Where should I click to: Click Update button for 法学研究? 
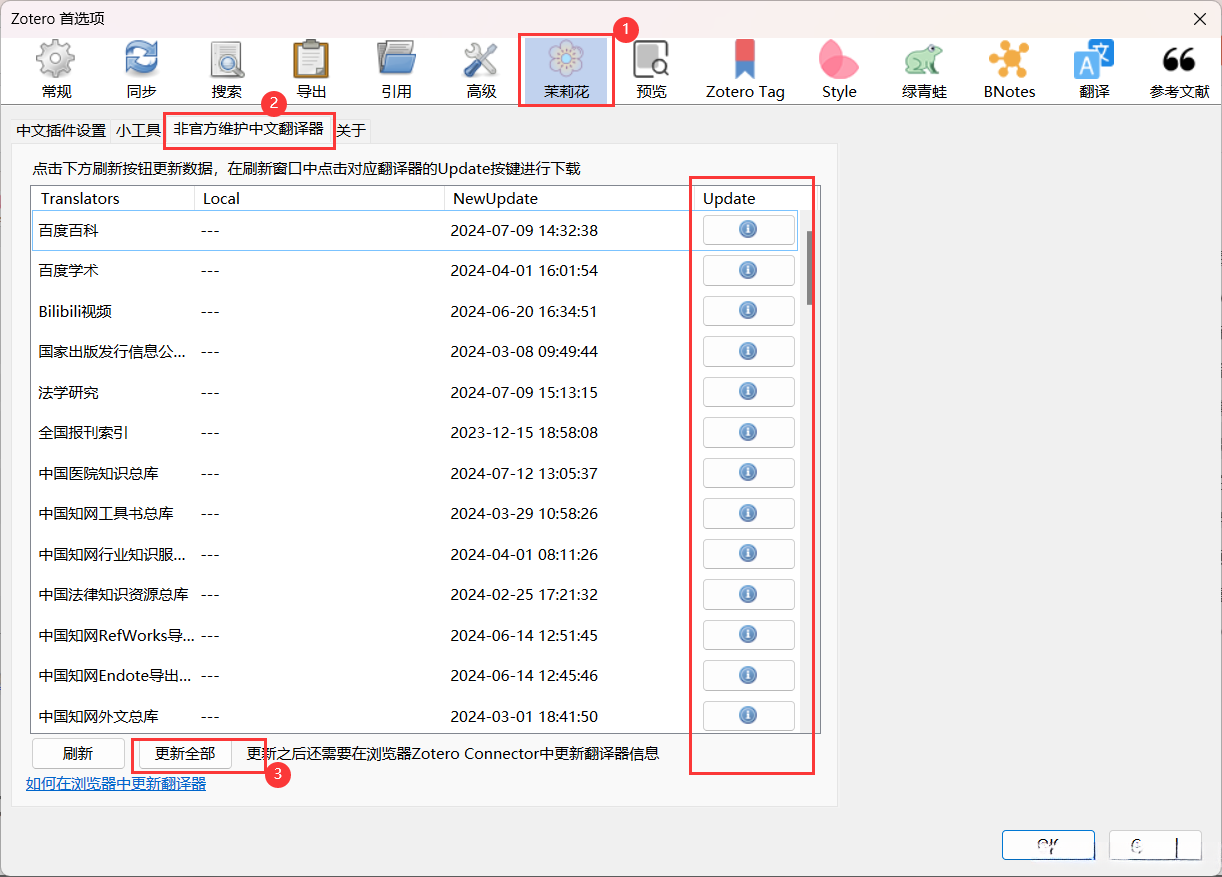pos(748,392)
